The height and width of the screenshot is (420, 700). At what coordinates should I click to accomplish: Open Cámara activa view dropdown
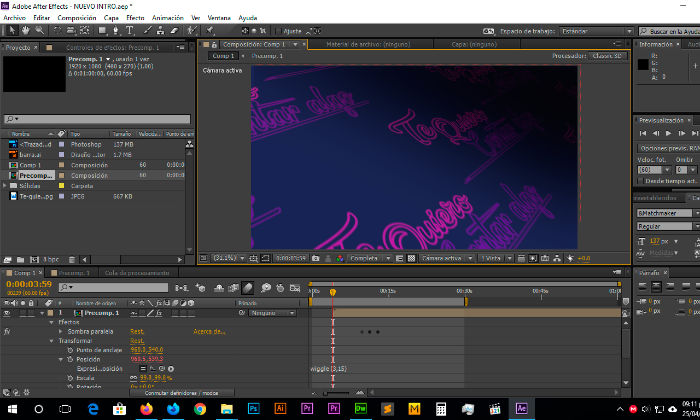coord(446,258)
